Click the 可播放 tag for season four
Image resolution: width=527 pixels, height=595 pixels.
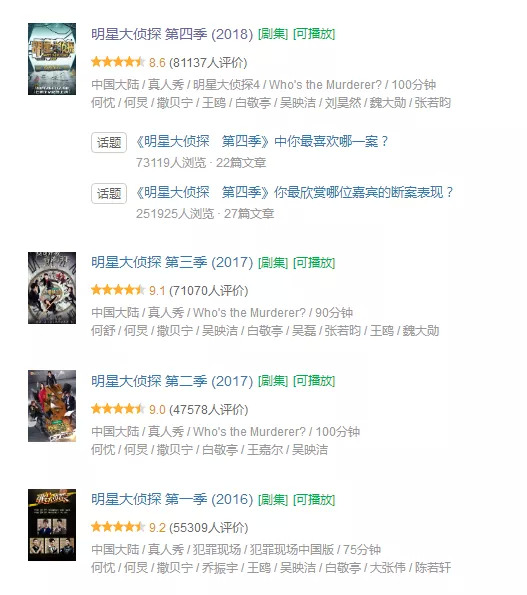coord(314,34)
